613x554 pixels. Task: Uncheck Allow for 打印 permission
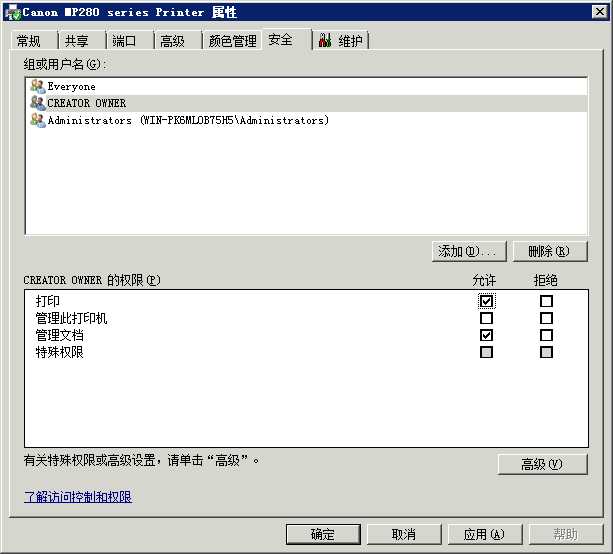[486, 301]
